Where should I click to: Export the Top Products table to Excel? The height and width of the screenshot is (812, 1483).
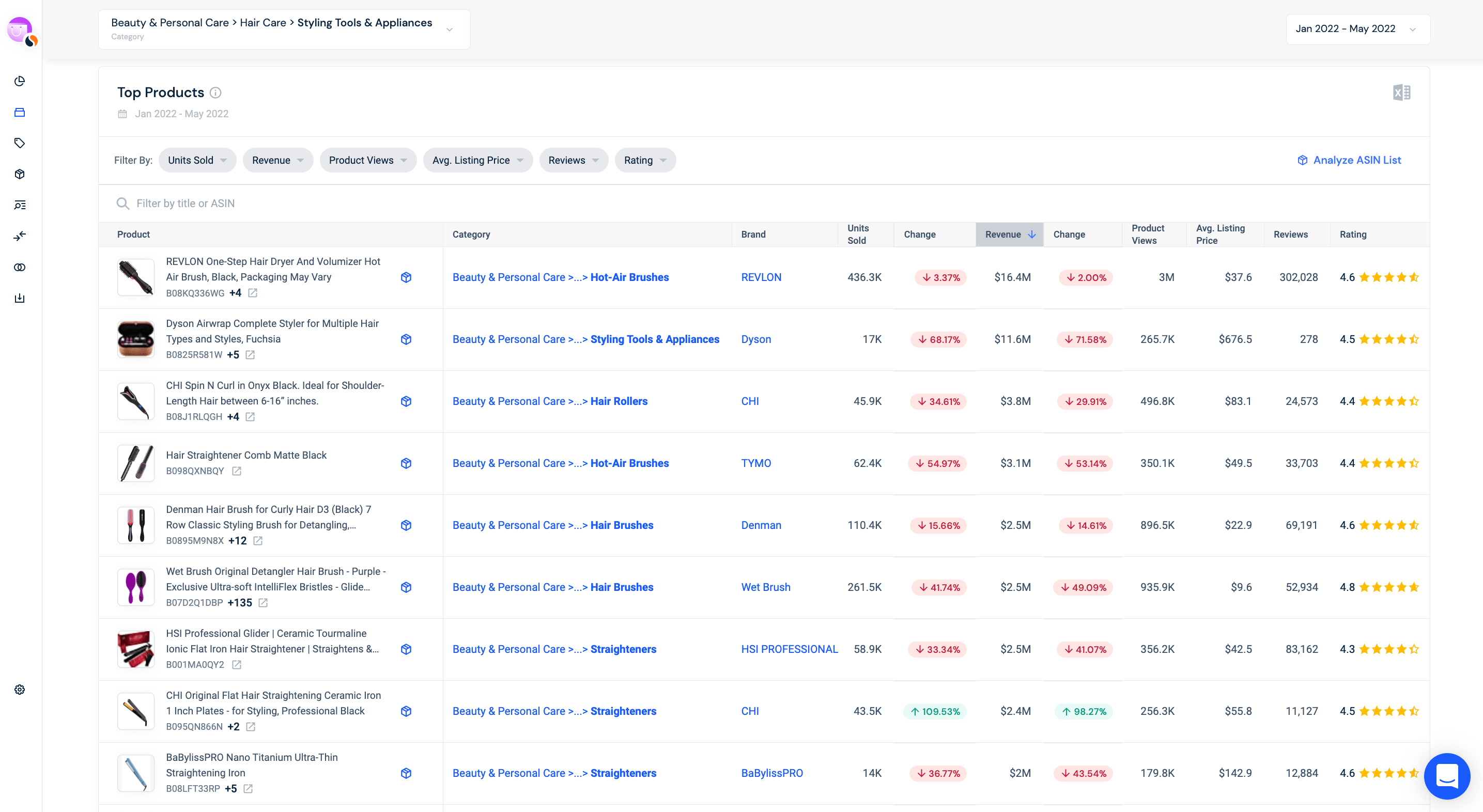(x=1401, y=92)
